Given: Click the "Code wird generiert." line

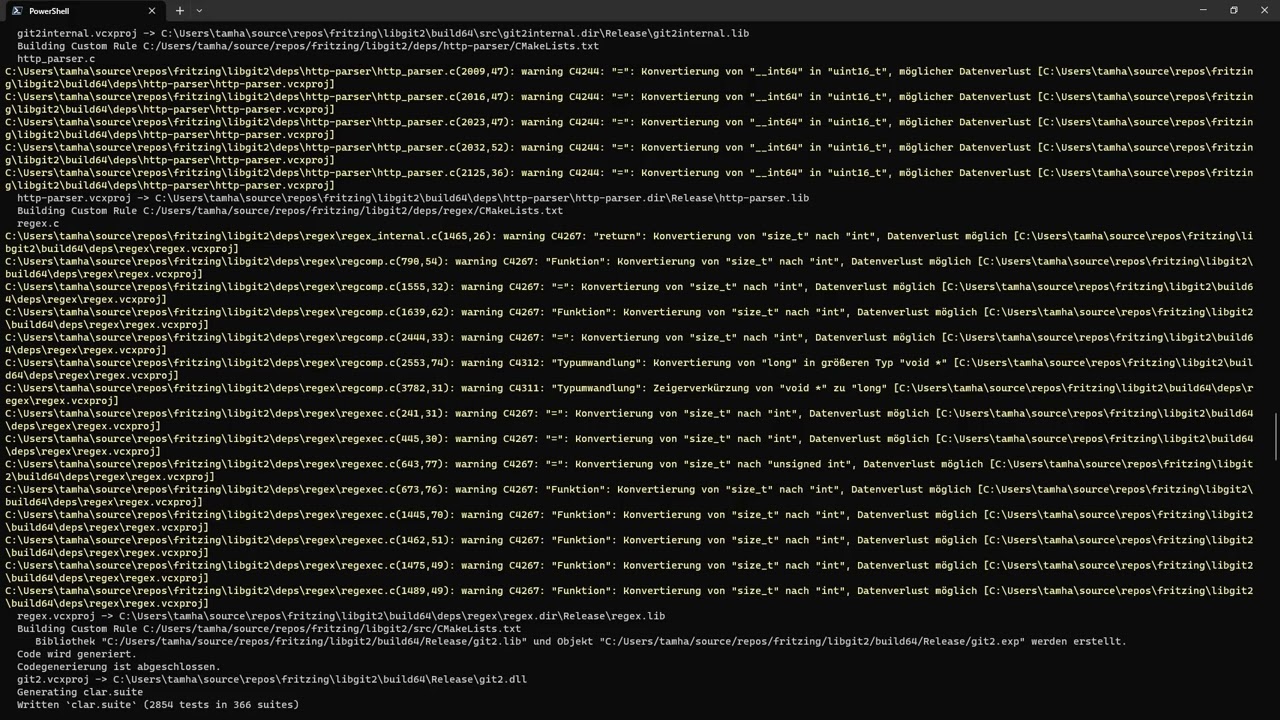Looking at the screenshot, I should (77, 654).
